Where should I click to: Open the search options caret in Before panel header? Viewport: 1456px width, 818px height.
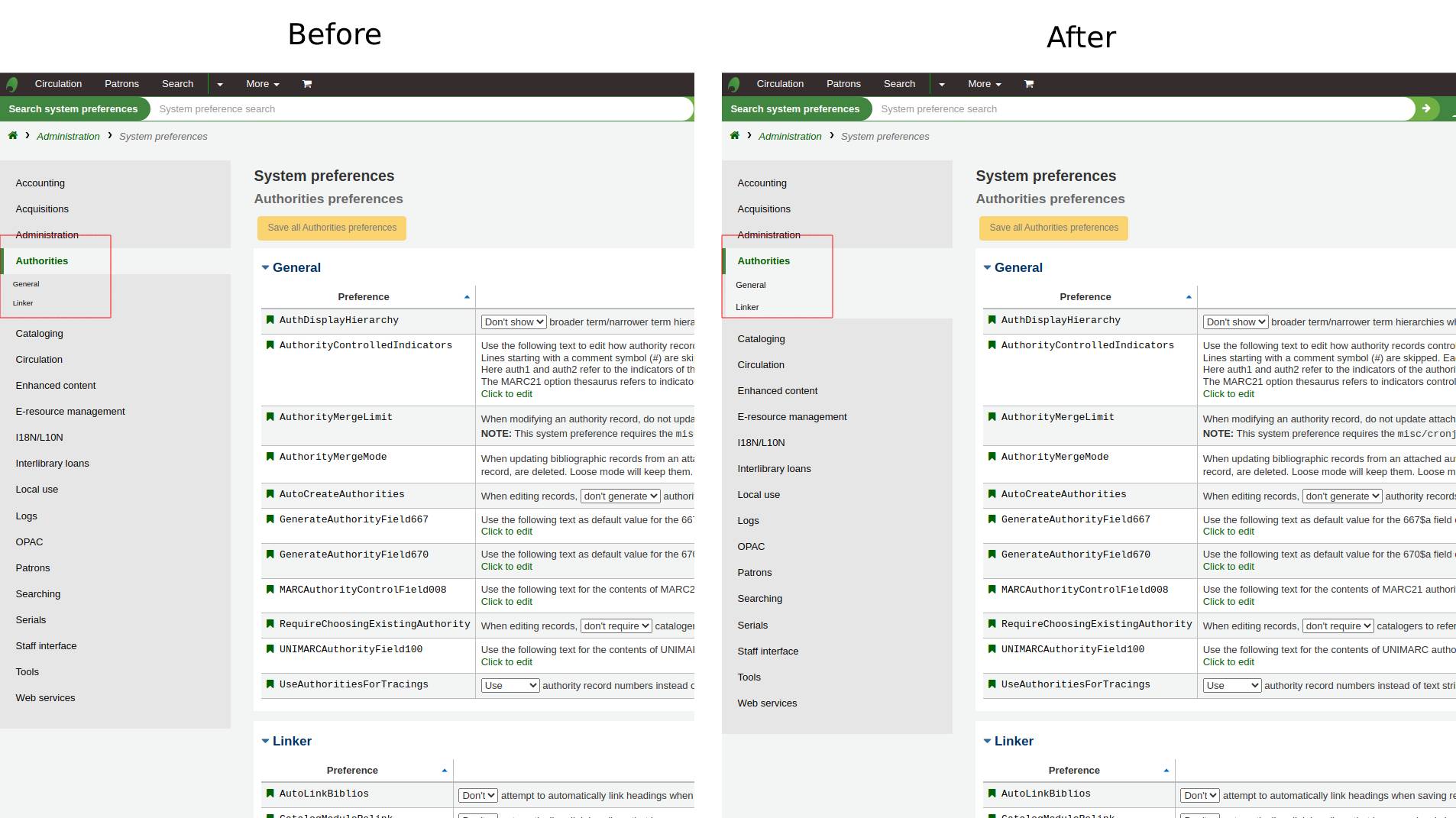click(220, 84)
